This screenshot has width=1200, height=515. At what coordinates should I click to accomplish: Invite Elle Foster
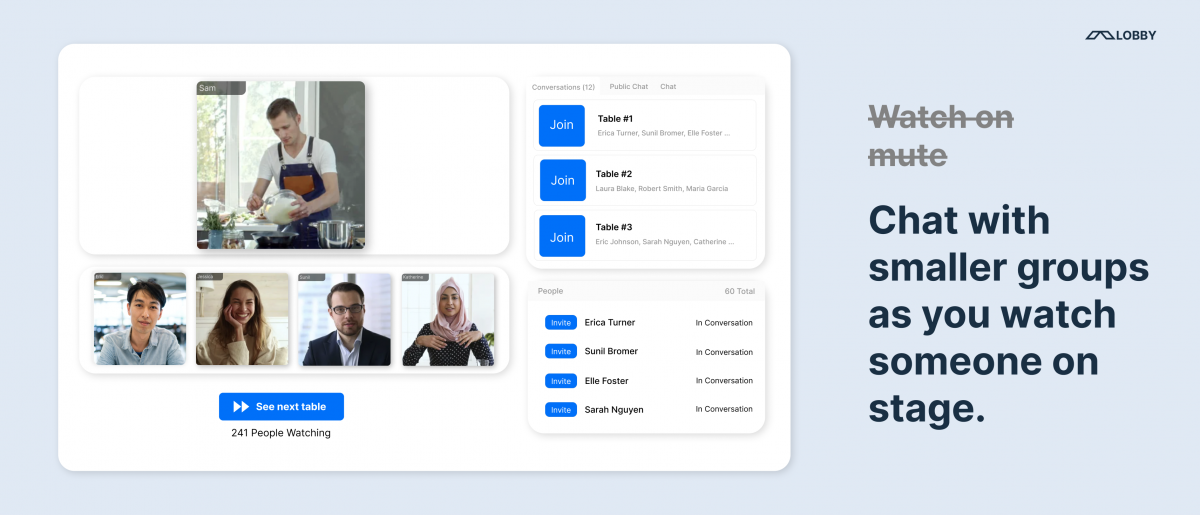click(x=561, y=381)
